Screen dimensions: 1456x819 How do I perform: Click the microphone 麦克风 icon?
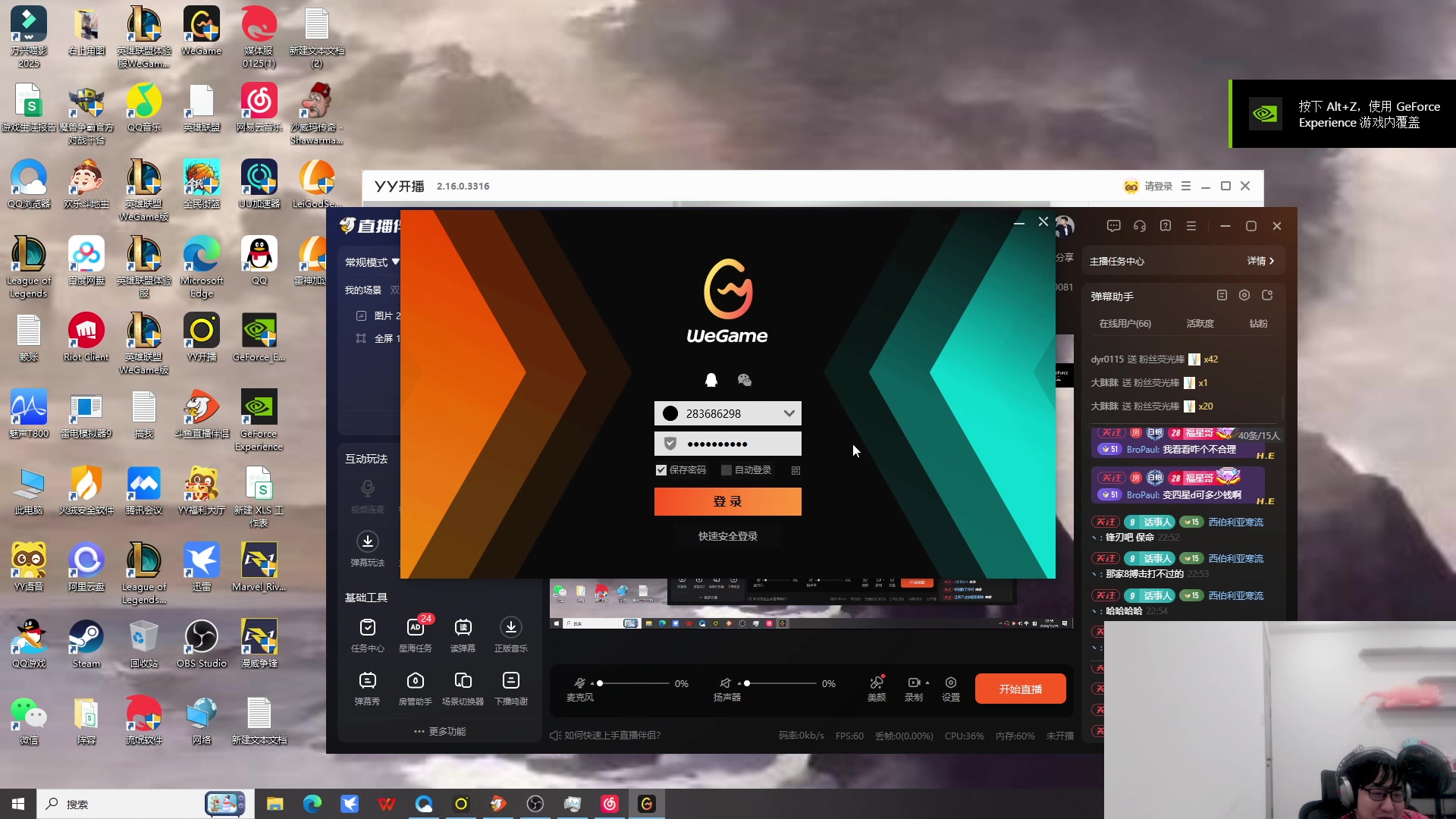pos(579,684)
